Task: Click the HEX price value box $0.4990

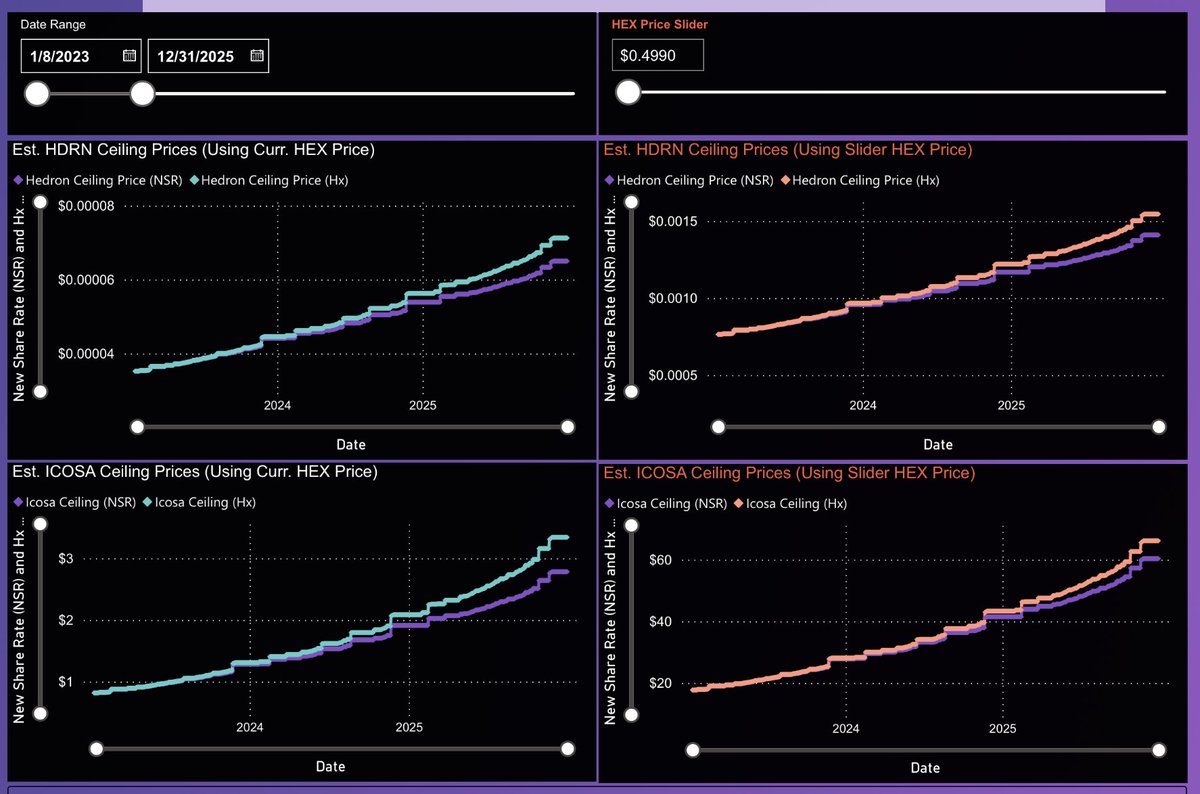Action: click(x=658, y=55)
